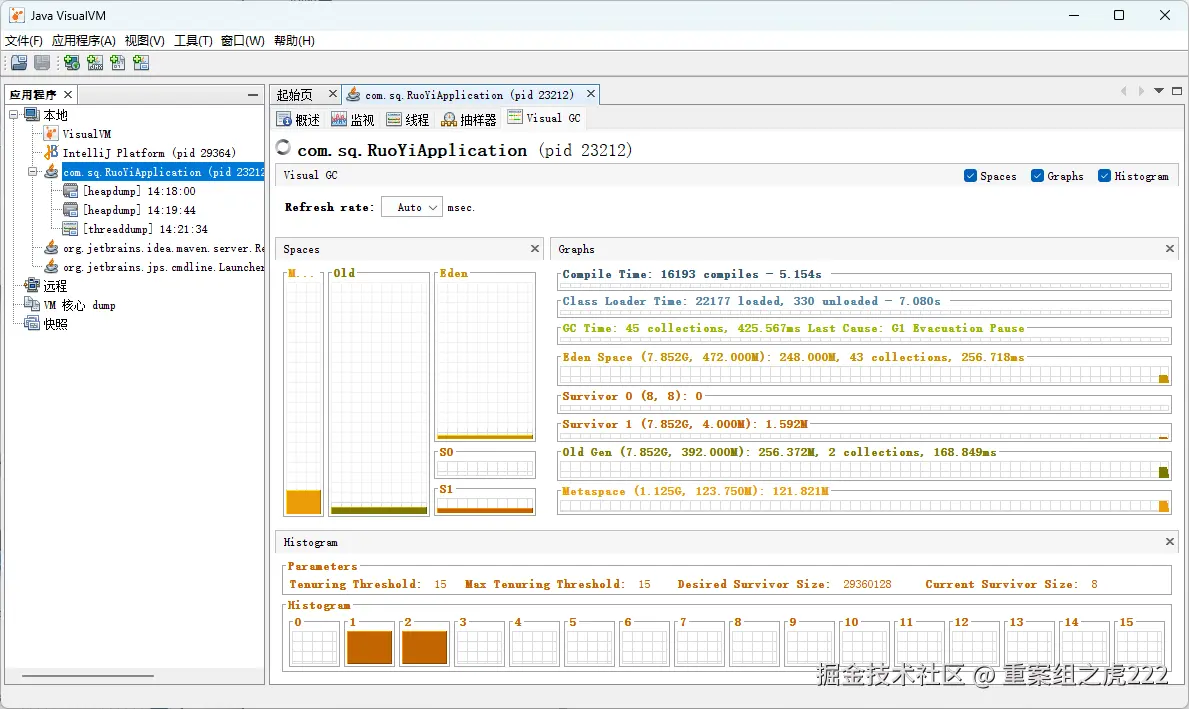
Task: Close the 应用程序 panel tab
Action: 67,95
